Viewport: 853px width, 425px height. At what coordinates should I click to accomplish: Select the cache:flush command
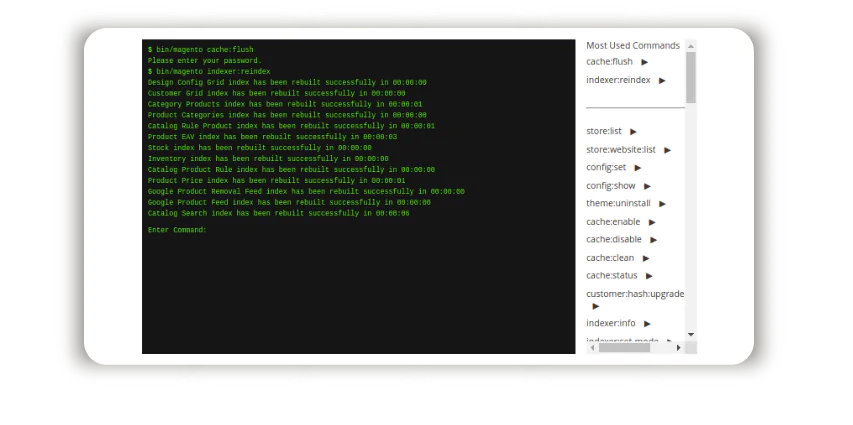[609, 61]
